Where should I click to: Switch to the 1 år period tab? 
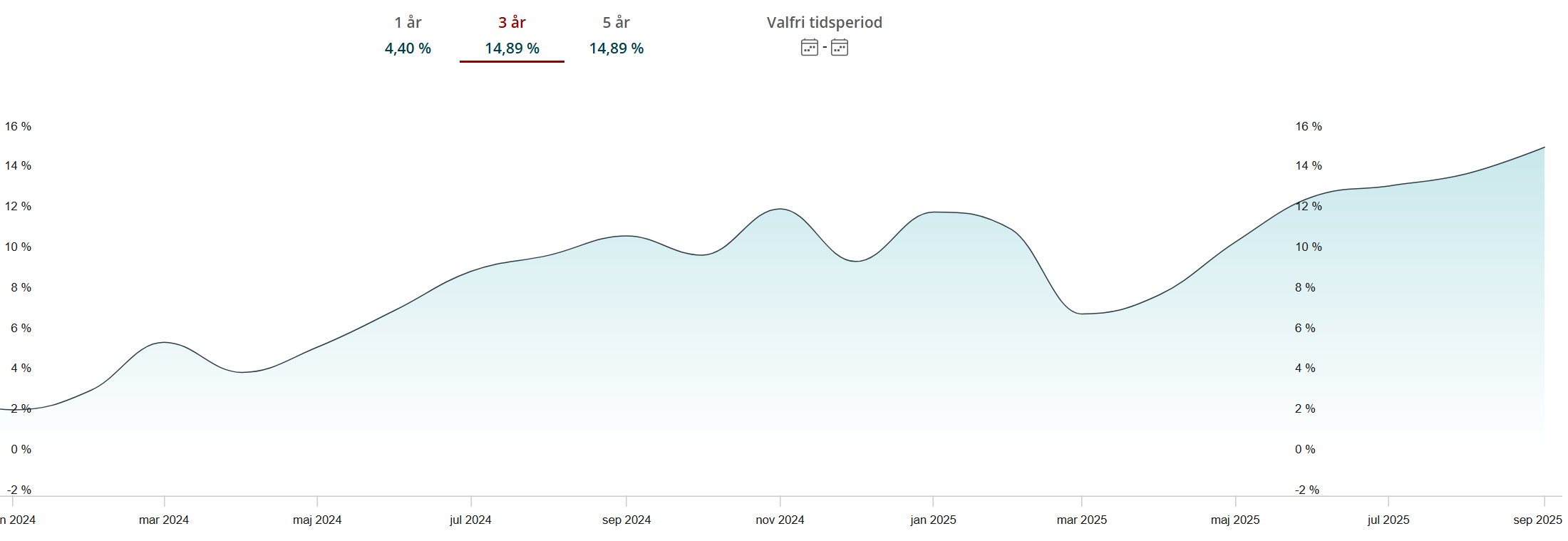point(408,23)
